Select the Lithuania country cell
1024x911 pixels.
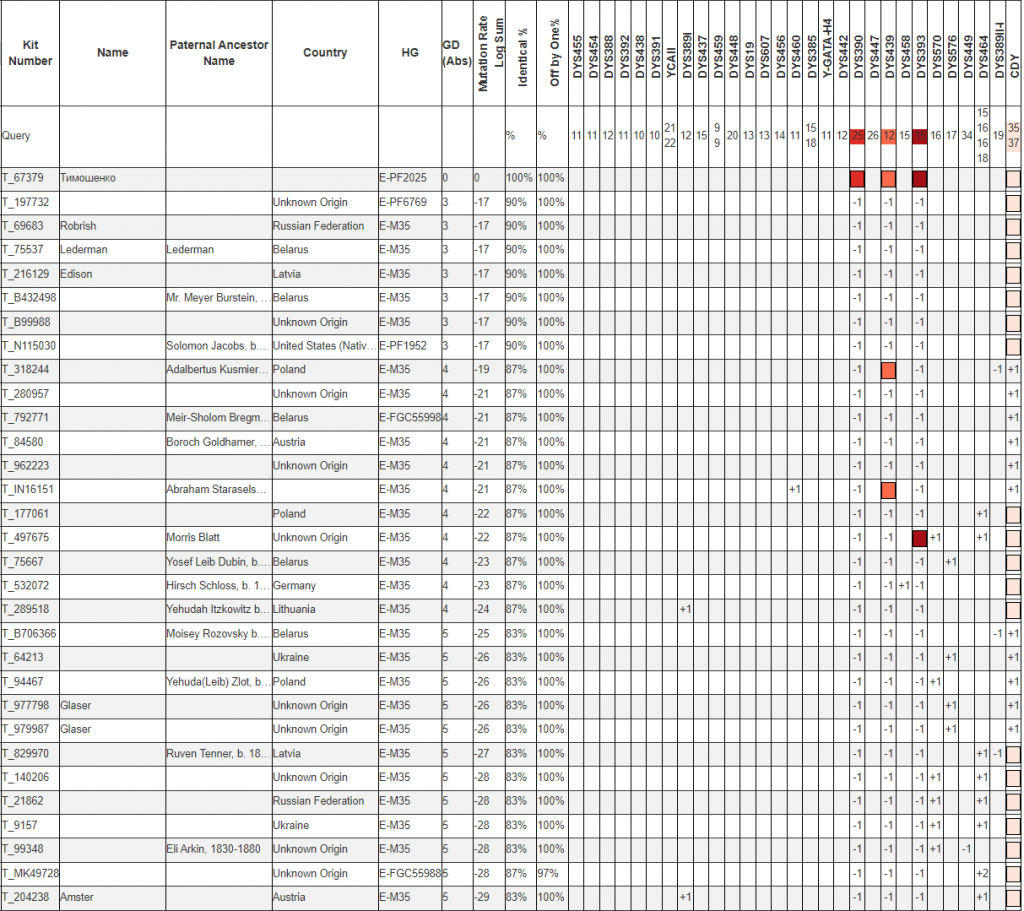[x=298, y=610]
